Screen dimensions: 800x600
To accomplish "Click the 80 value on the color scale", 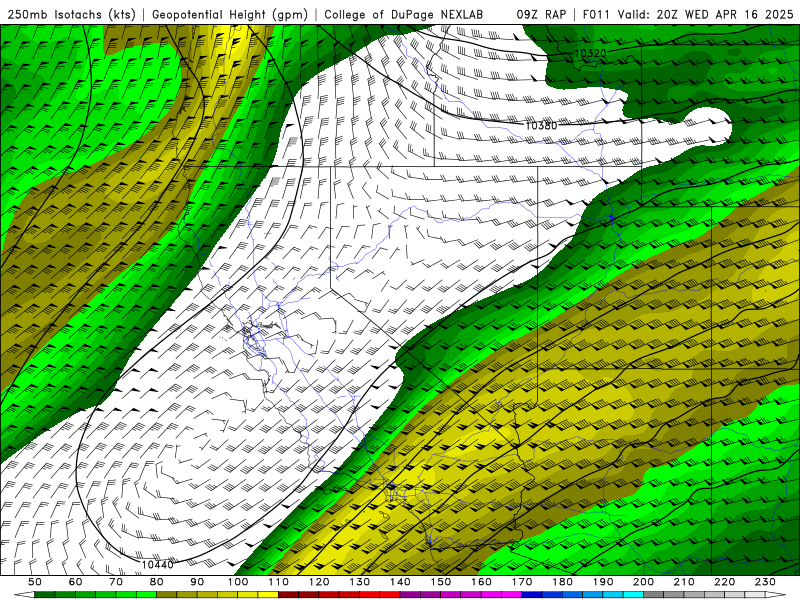I will point(157,582).
